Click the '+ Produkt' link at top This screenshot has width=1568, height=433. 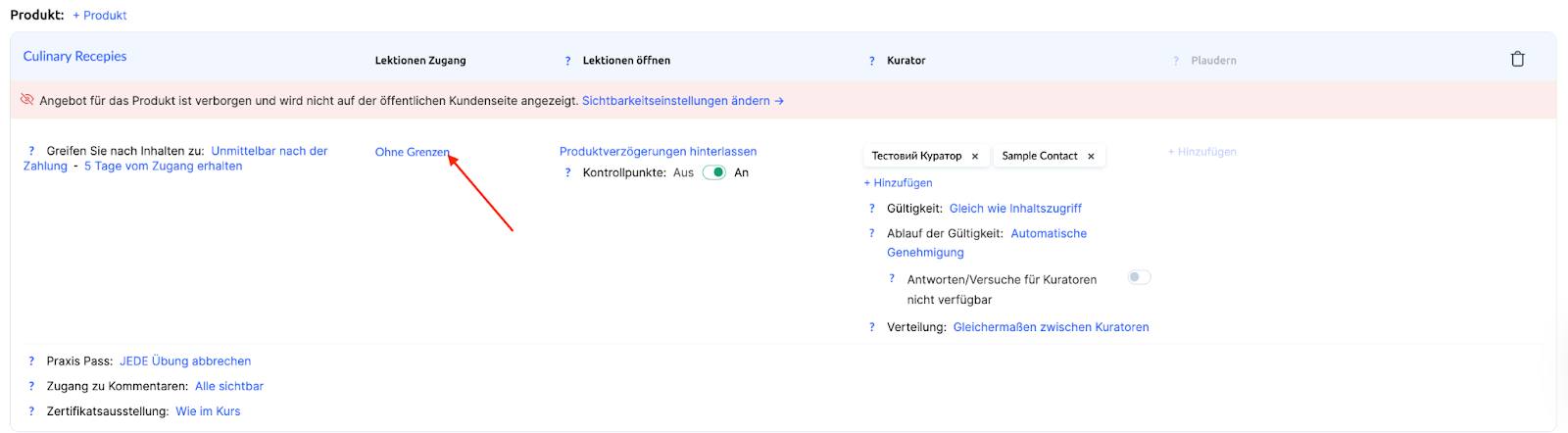(100, 16)
